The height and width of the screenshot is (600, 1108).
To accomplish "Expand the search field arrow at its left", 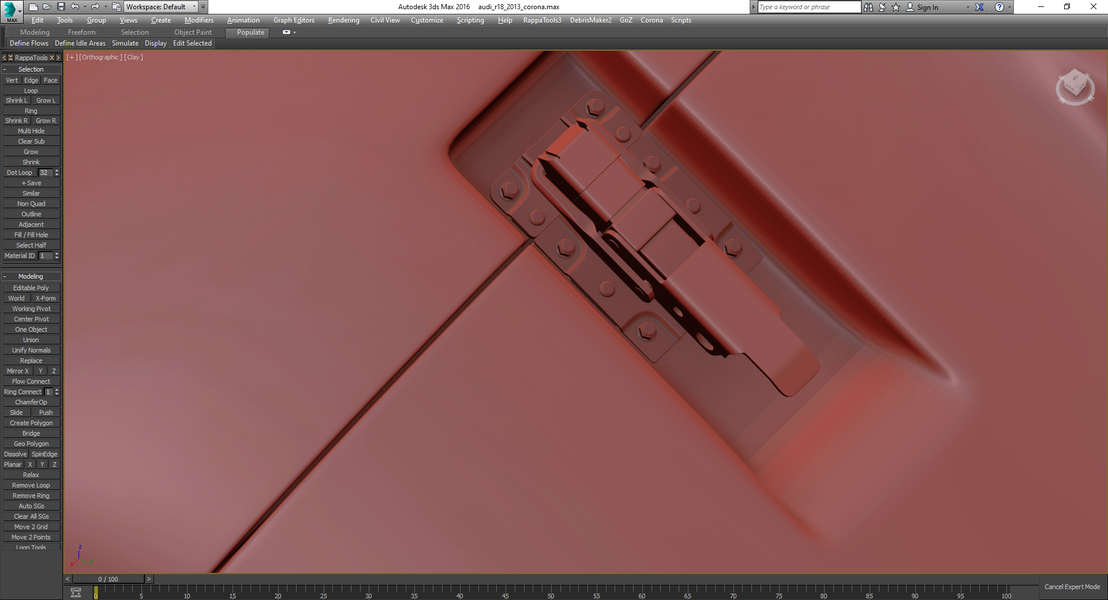I will click(x=753, y=7).
